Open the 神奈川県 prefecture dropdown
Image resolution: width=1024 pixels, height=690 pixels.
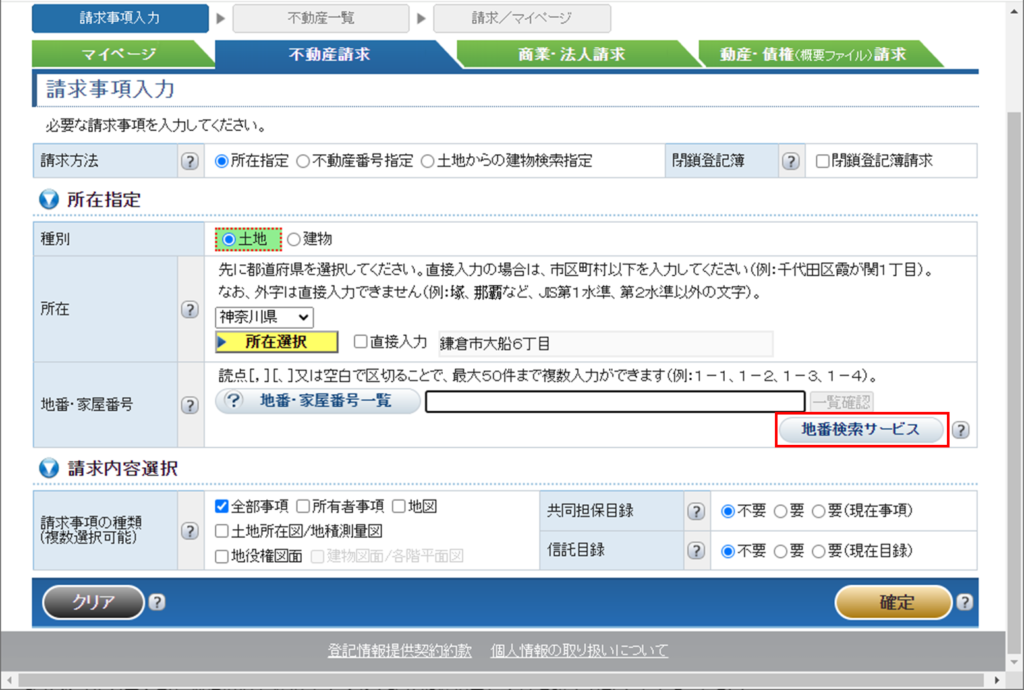(264, 317)
